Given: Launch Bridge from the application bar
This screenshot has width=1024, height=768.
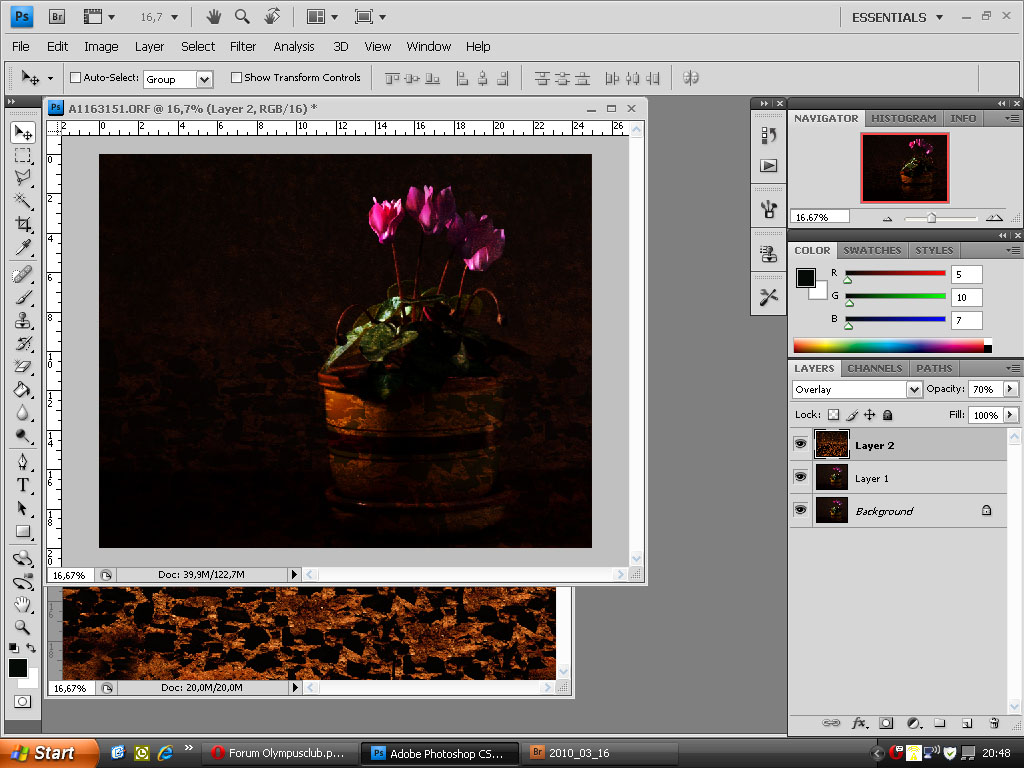Looking at the screenshot, I should pos(57,17).
